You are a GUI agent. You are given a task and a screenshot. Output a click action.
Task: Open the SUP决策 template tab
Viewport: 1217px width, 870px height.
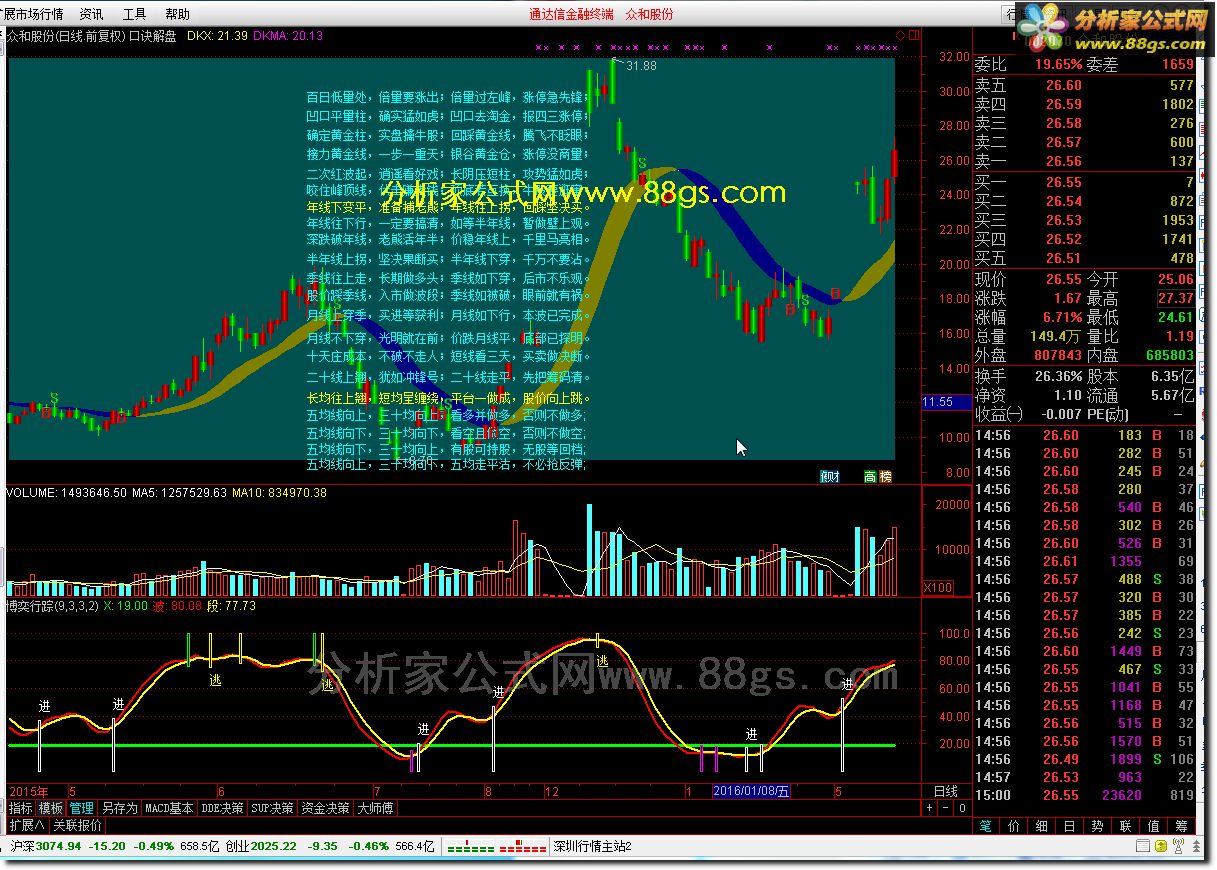[272, 808]
